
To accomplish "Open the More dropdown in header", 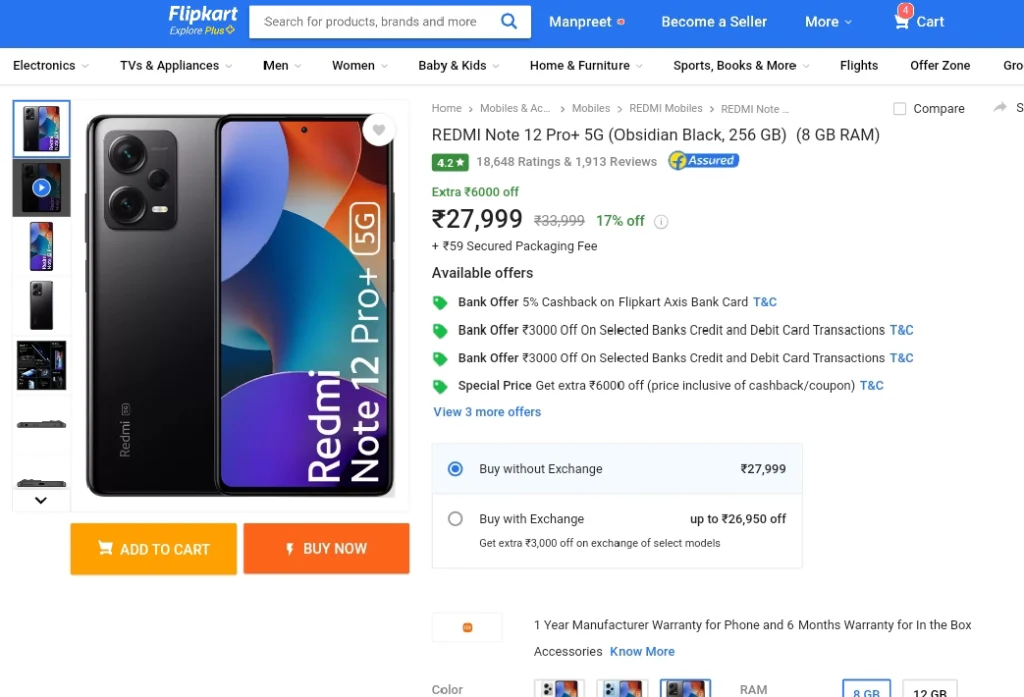I will point(828,22).
